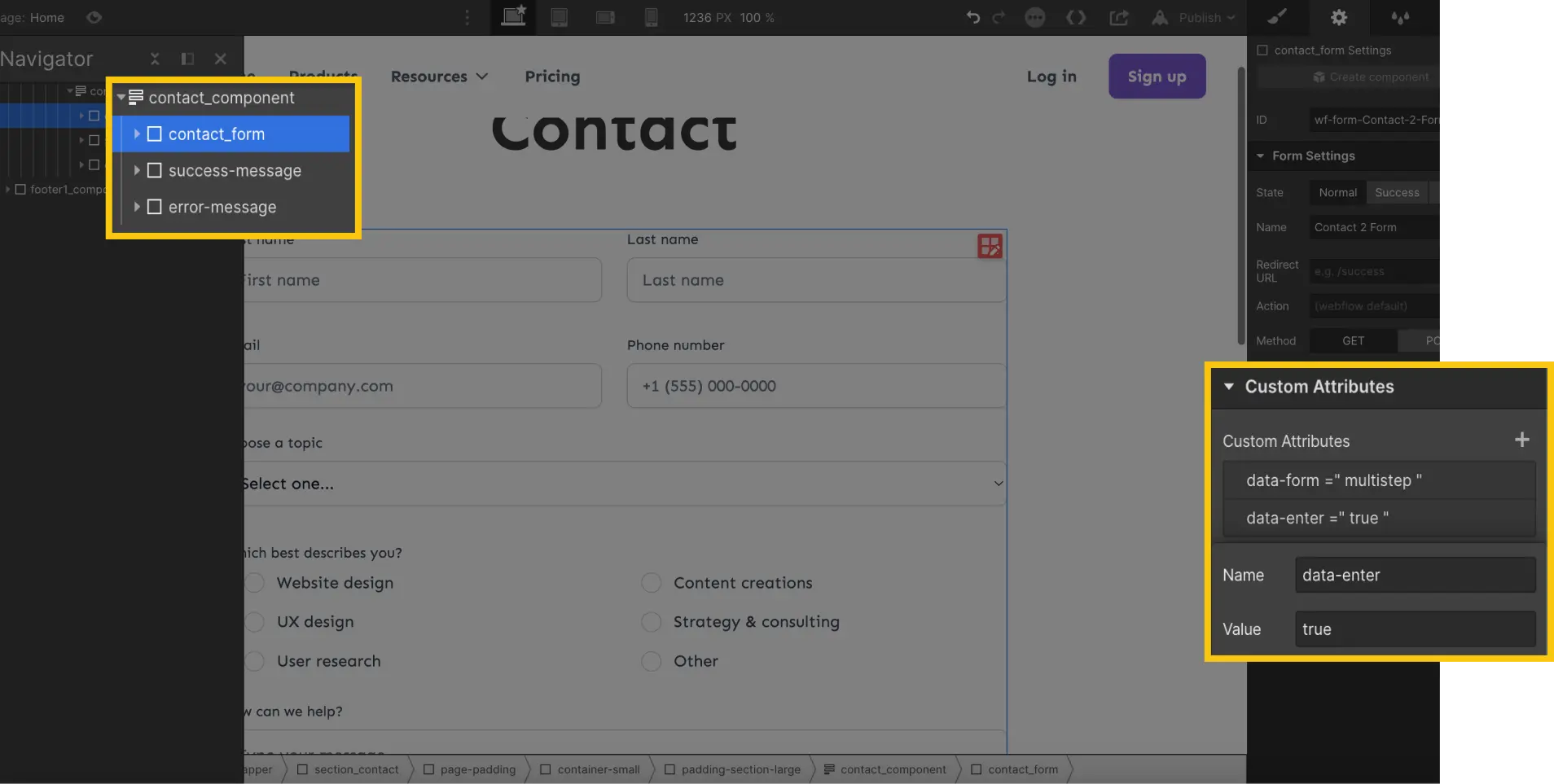This screenshot has height=784, width=1554.
Task: Undo the last change
Action: click(x=972, y=17)
